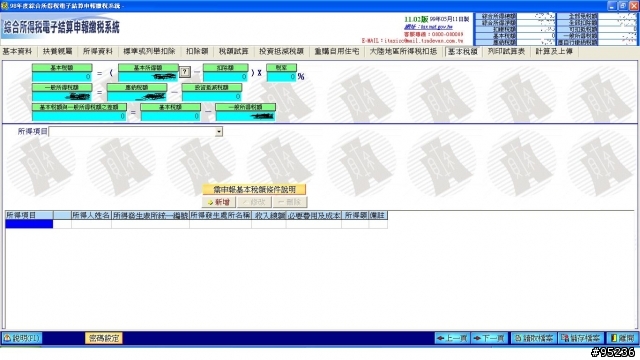This screenshot has height=360, width=640.
Task: Select the 基本稅額 tab
Action: 462,51
